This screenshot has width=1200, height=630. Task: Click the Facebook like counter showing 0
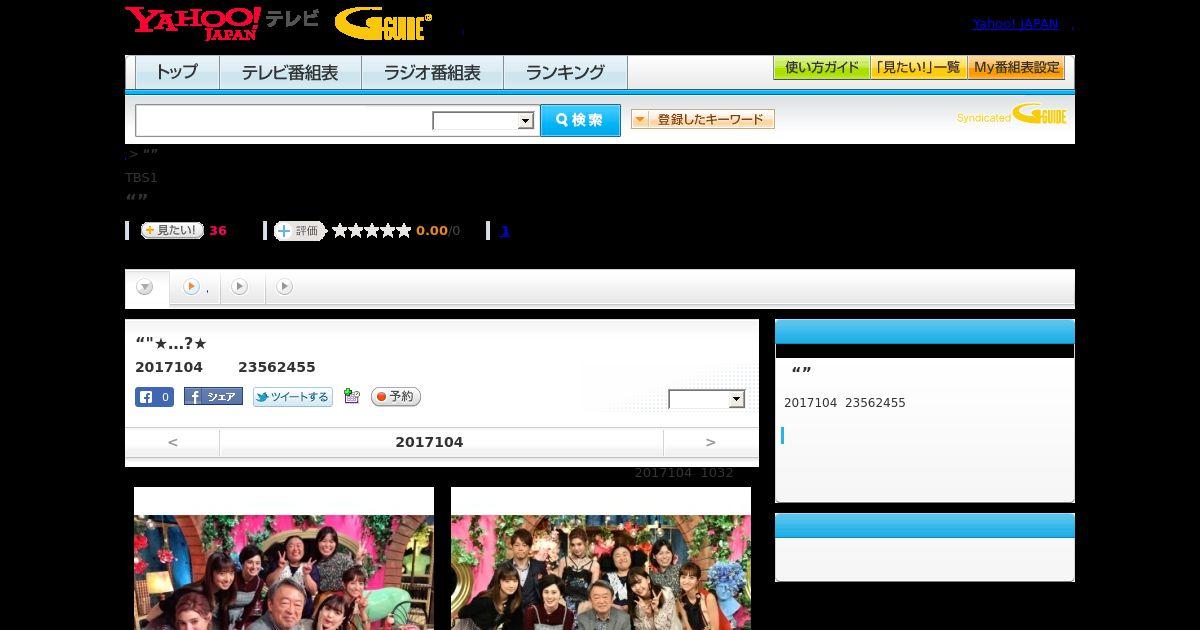(x=154, y=397)
